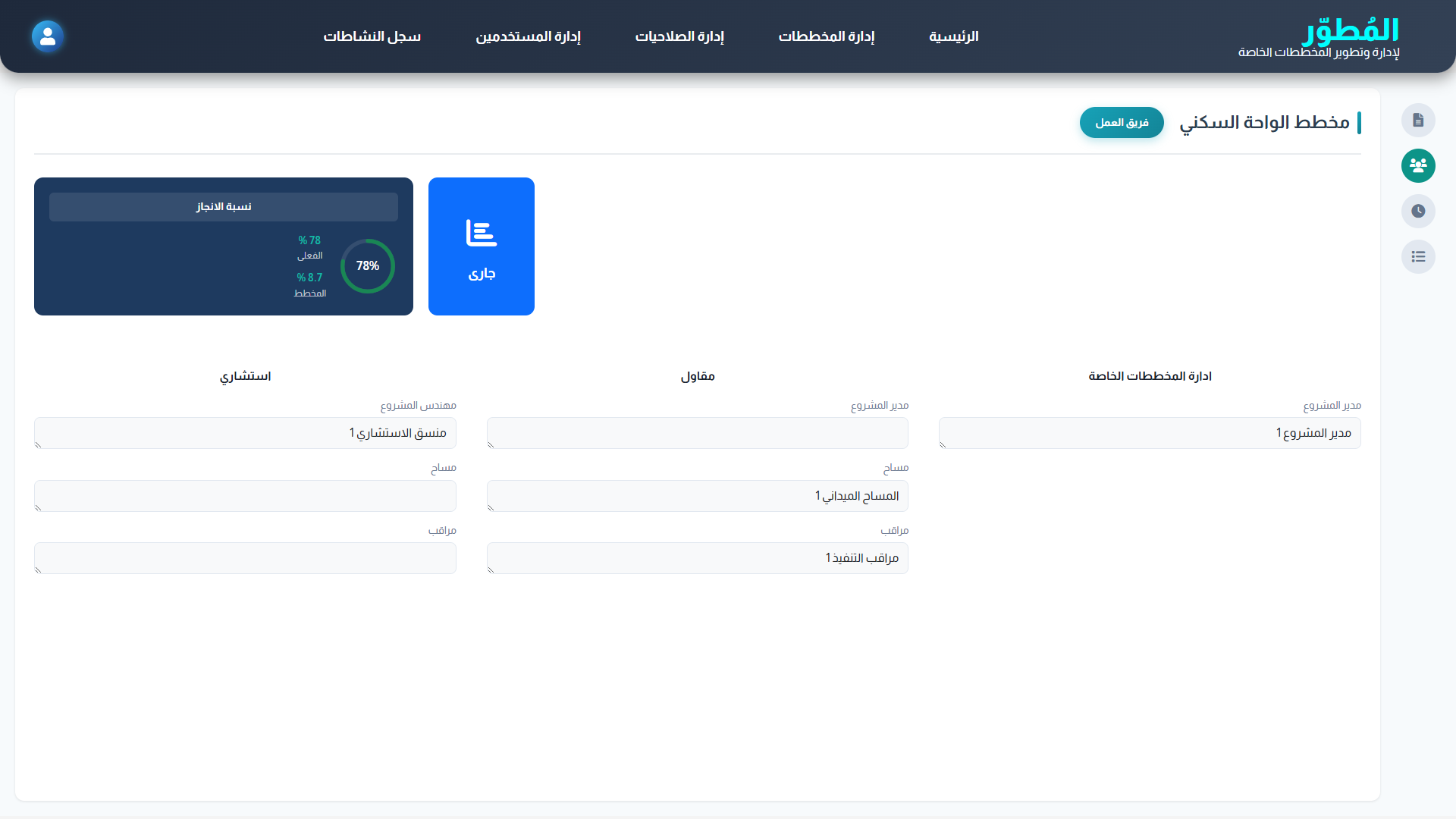This screenshot has width=1456, height=819.
Task: Click the المساح الميداني 1 field
Action: pyautogui.click(x=698, y=496)
